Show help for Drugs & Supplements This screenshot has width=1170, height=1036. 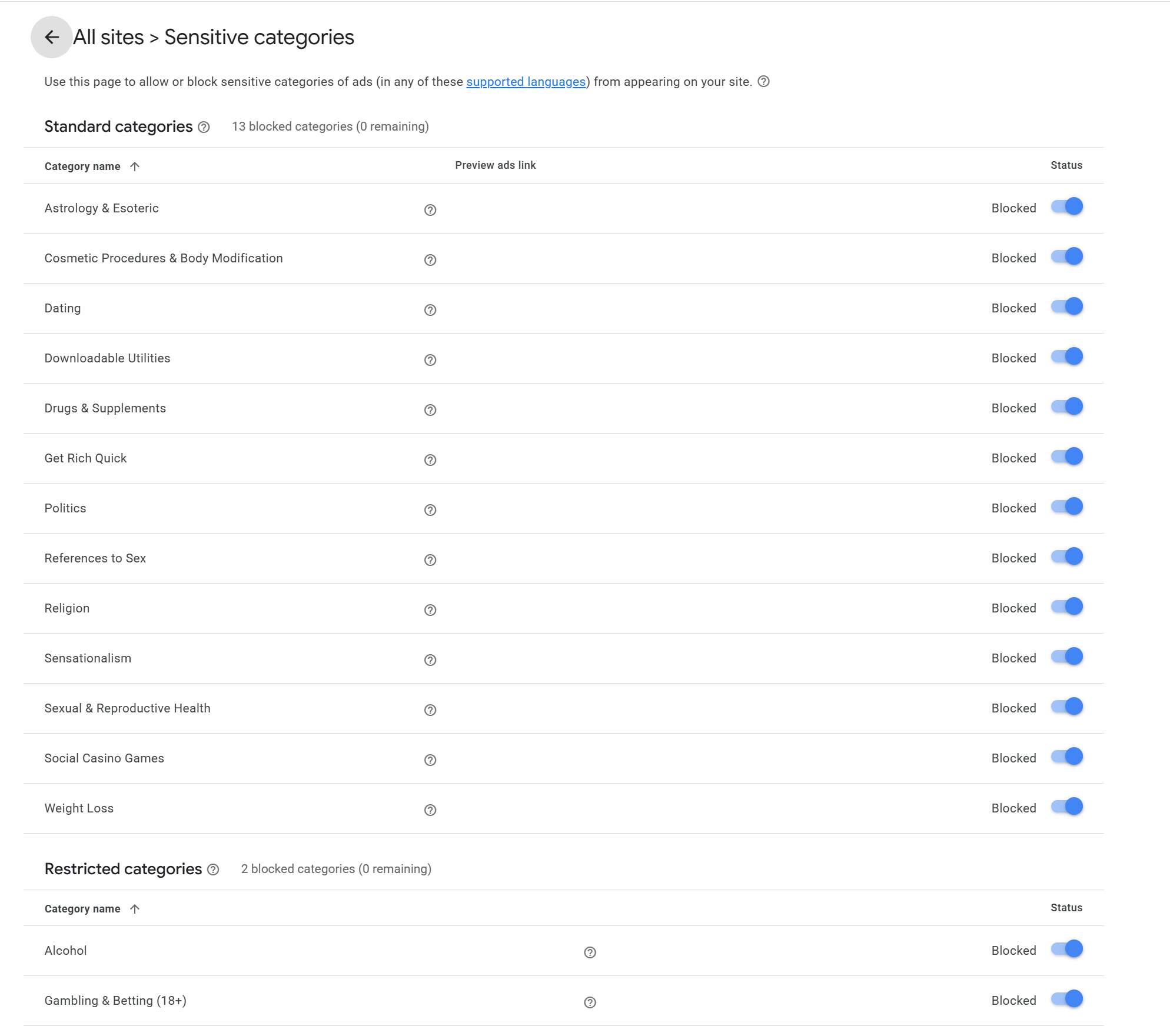point(430,410)
